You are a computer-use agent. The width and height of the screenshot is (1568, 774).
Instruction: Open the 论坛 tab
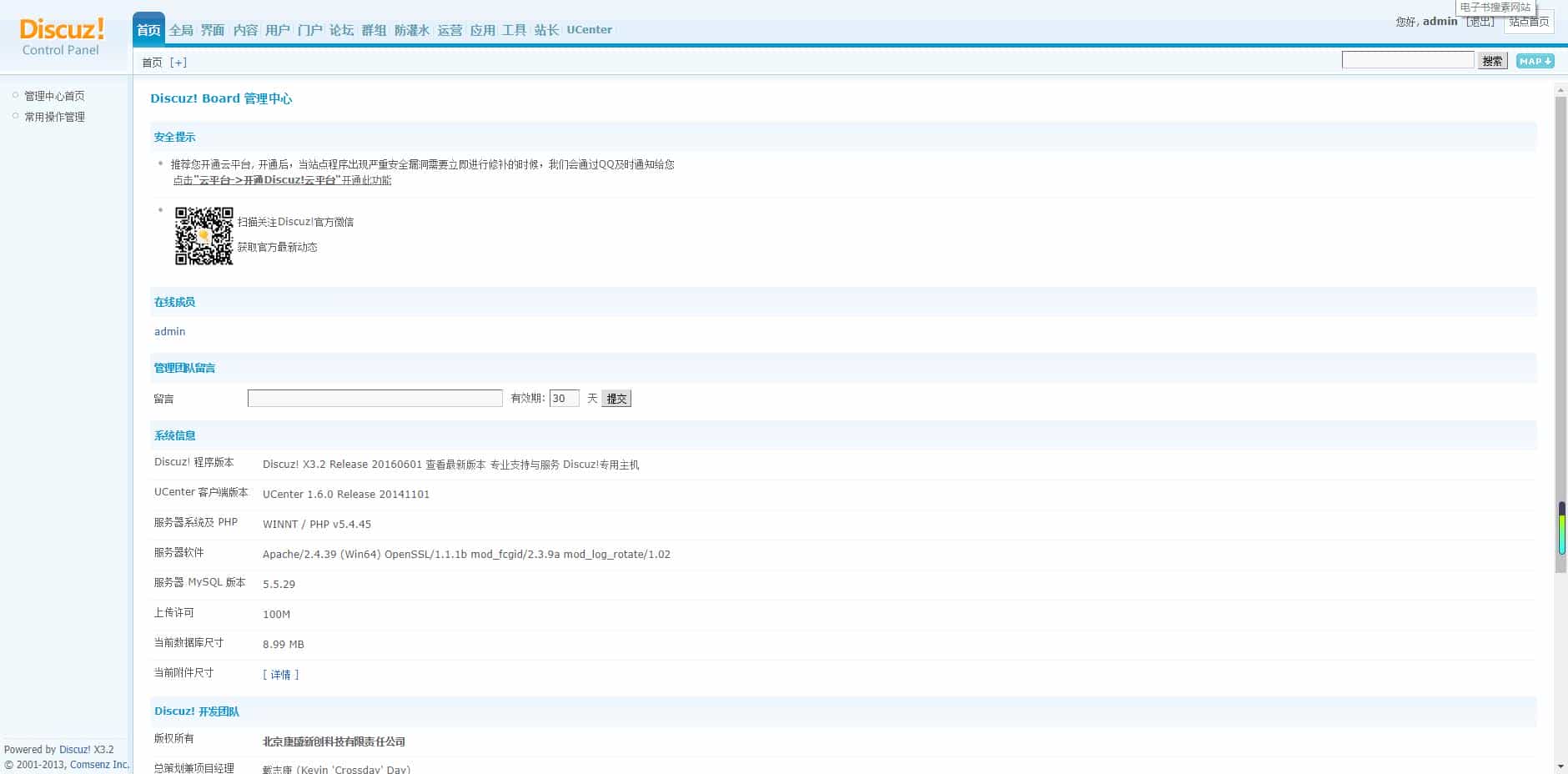342,30
